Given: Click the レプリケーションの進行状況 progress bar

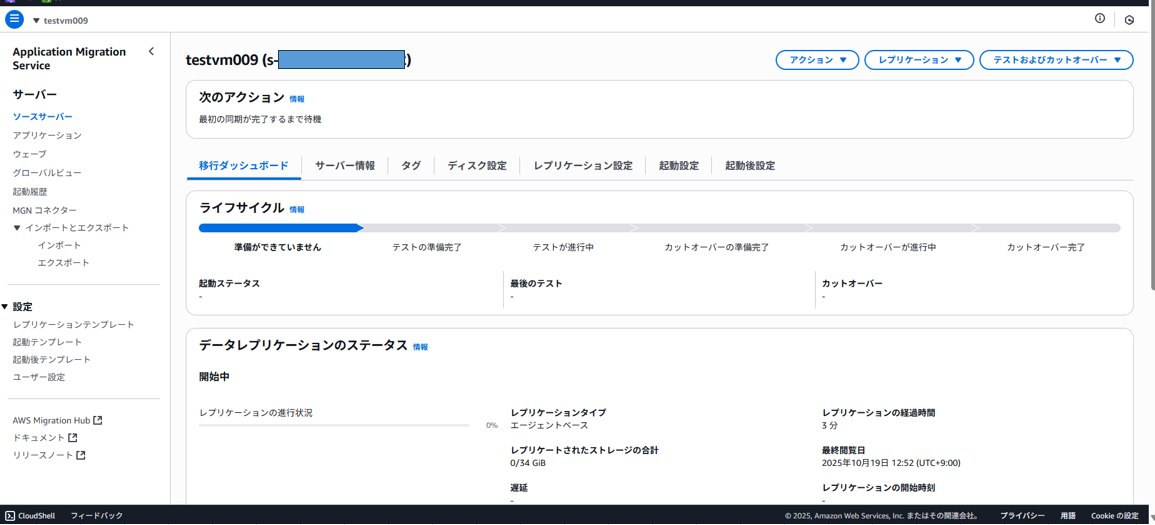Looking at the screenshot, I should 334,426.
